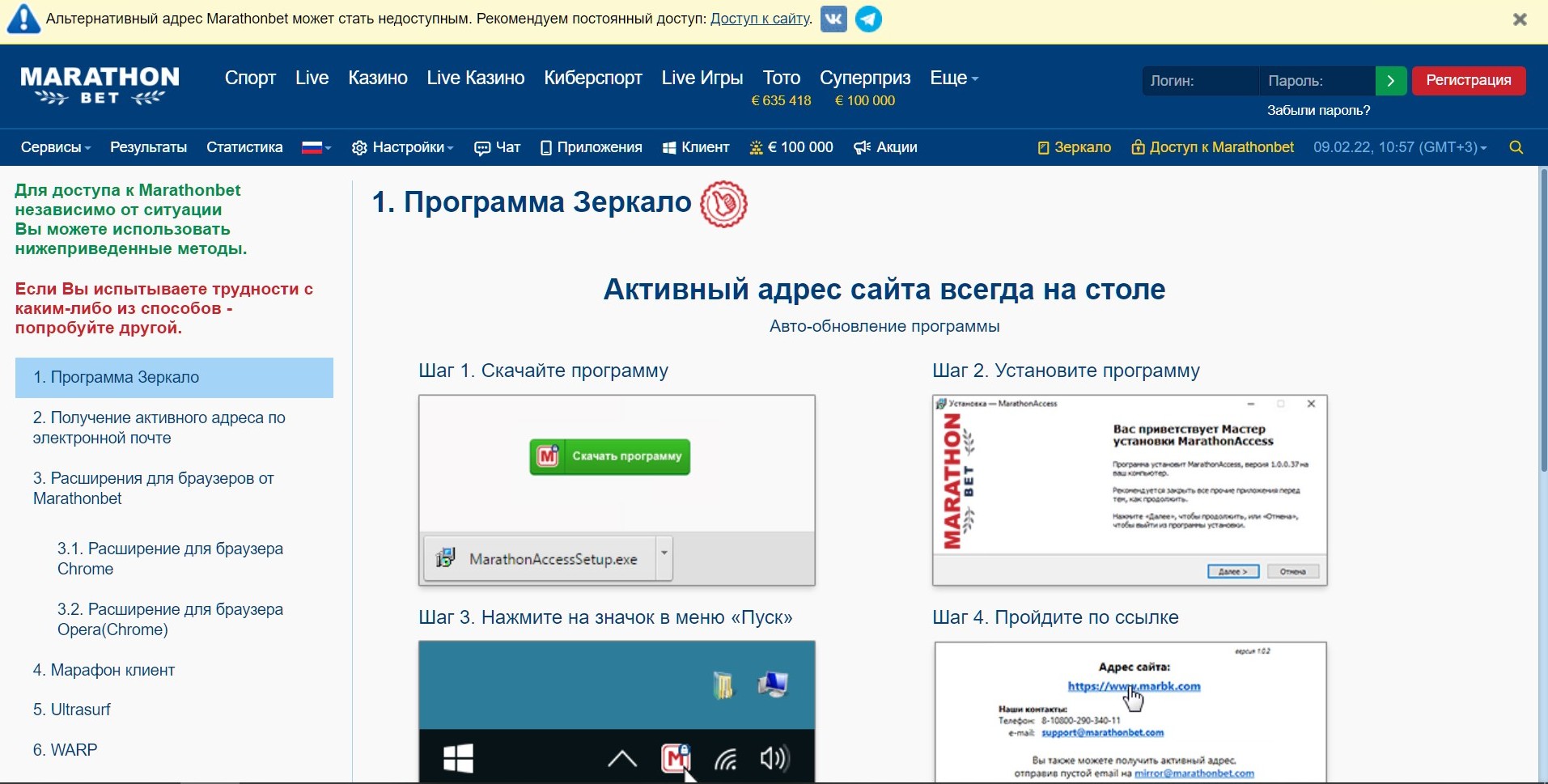Click the search magnifier icon
The image size is (1548, 784).
[1516, 147]
